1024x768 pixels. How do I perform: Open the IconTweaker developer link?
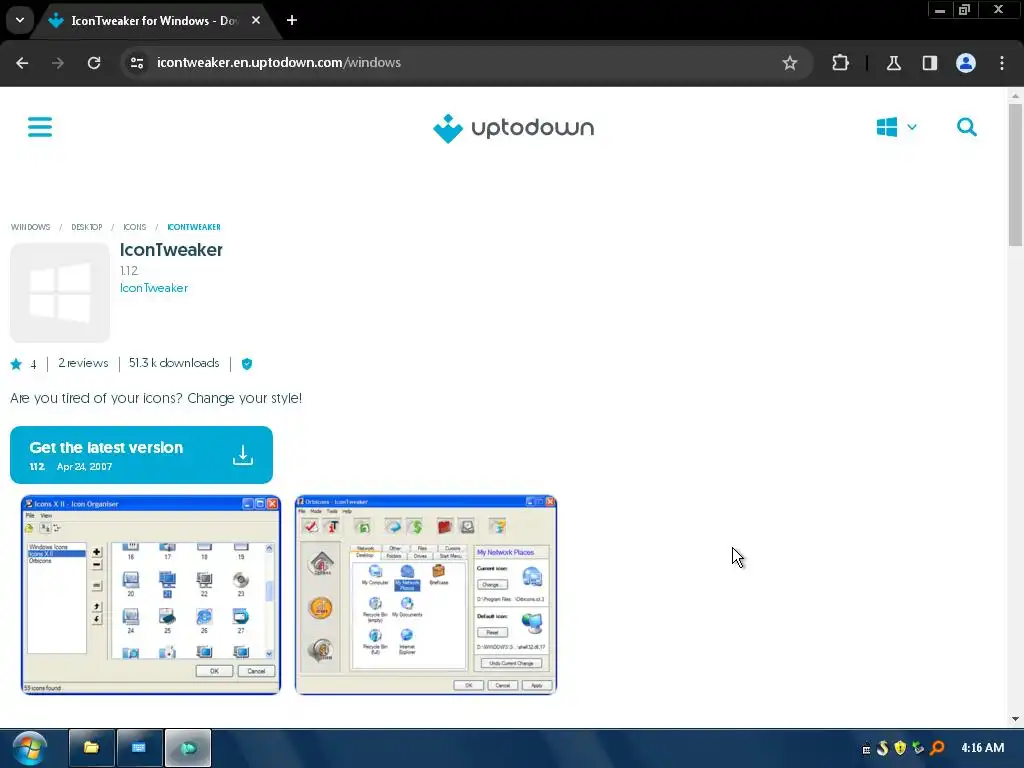[x=153, y=288]
